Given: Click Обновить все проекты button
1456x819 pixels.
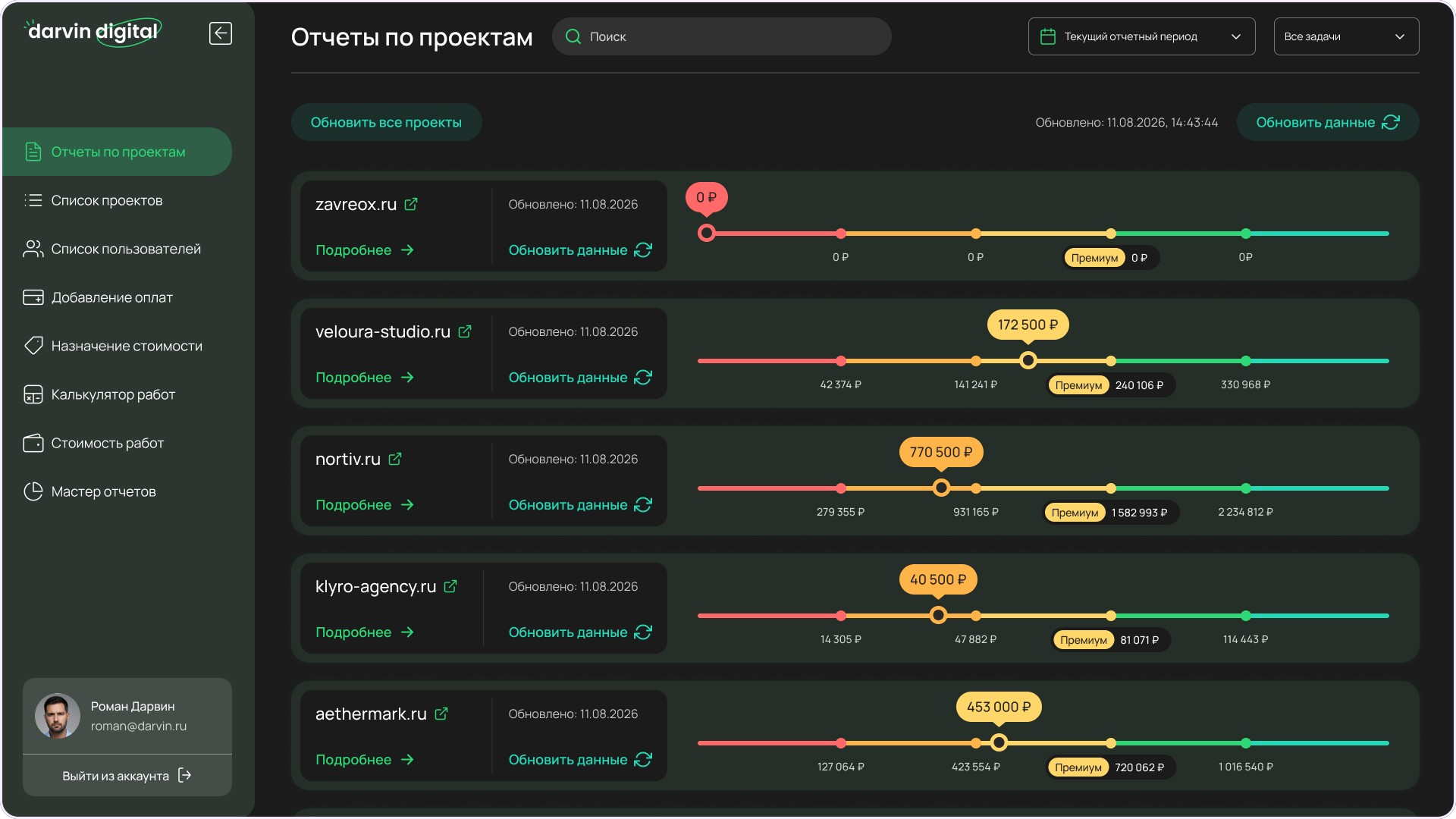Looking at the screenshot, I should 386,122.
